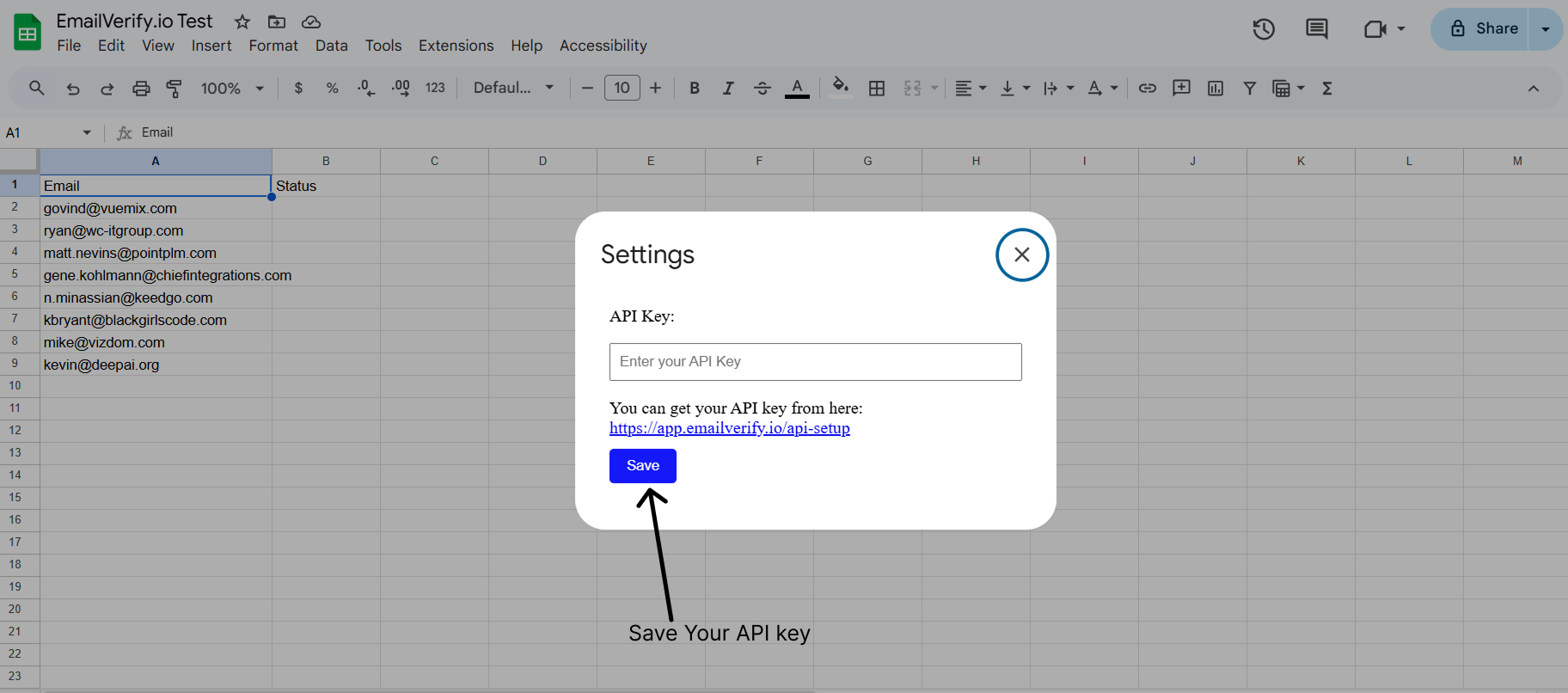Image resolution: width=1568 pixels, height=693 pixels.
Task: Collapse the toolbar header with chevron
Action: pyautogui.click(x=1534, y=88)
